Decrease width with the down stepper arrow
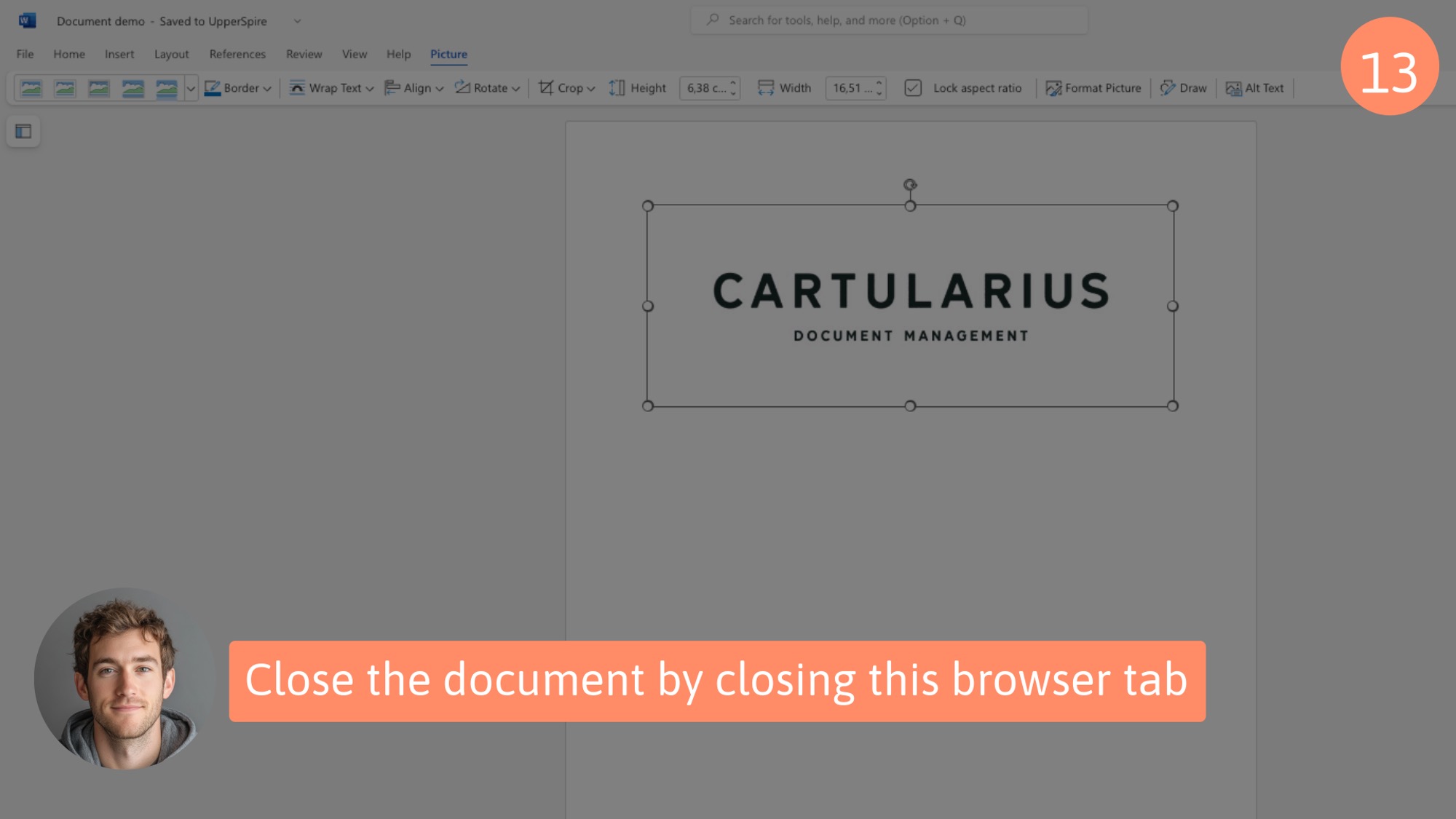The height and width of the screenshot is (819, 1456). (x=879, y=93)
